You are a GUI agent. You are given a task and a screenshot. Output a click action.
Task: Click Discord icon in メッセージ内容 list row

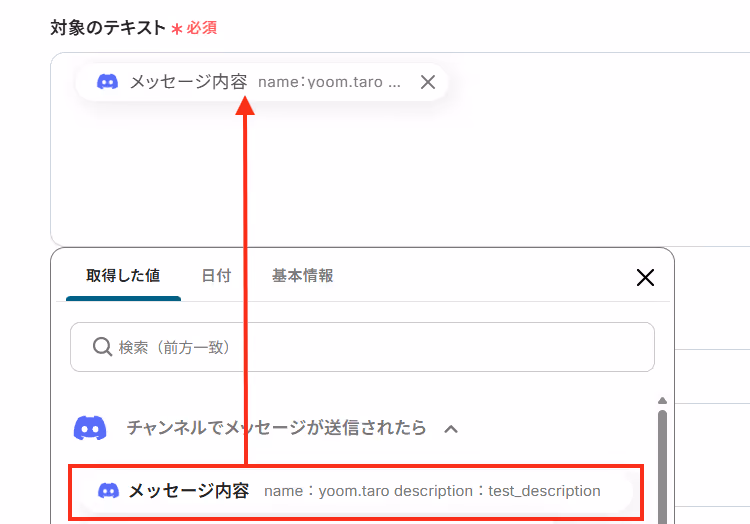point(108,491)
